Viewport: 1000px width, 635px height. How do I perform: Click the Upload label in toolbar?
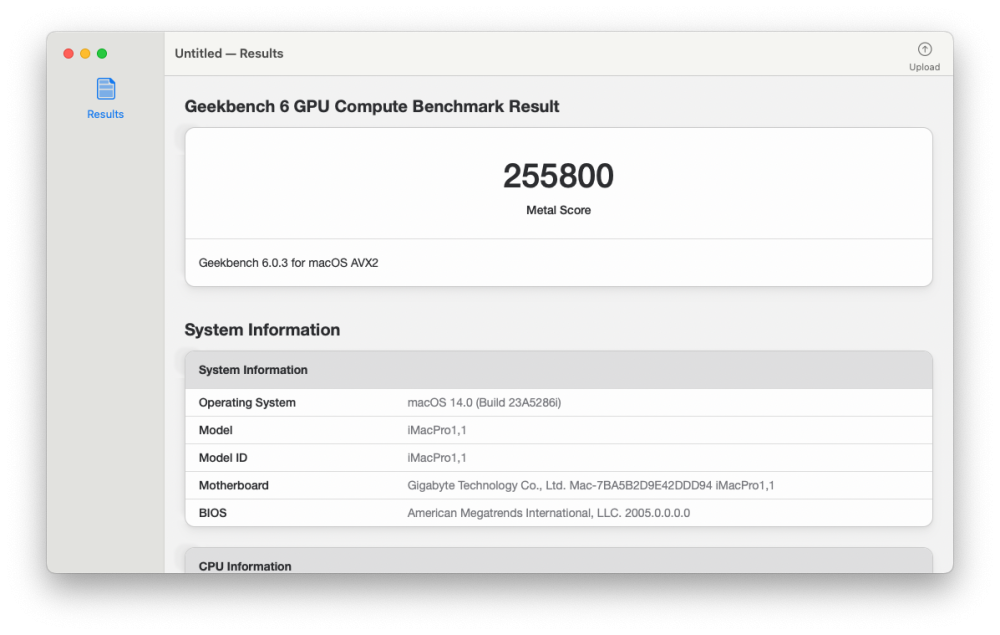tap(924, 67)
